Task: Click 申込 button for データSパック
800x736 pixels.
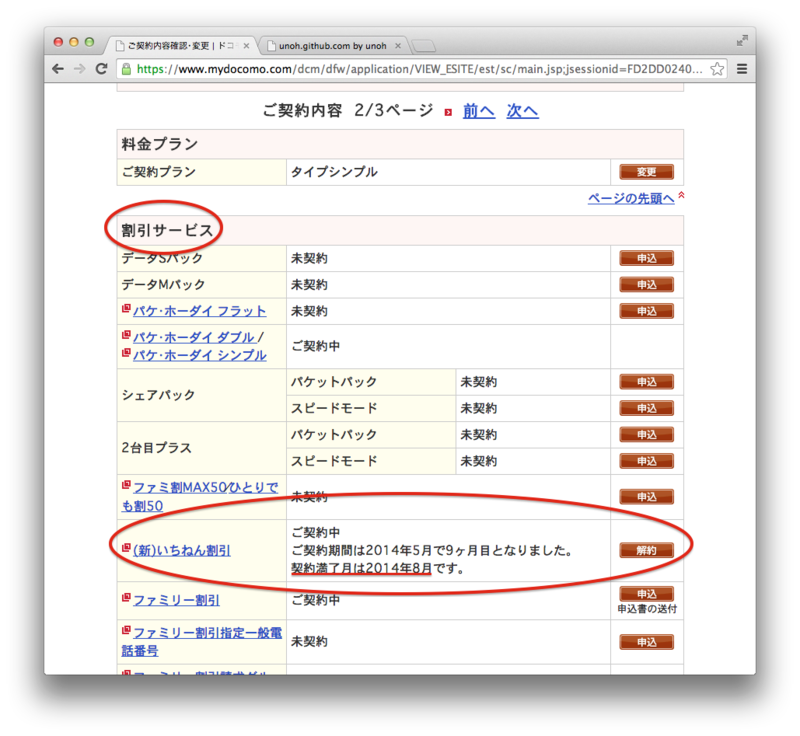Action: [x=646, y=258]
